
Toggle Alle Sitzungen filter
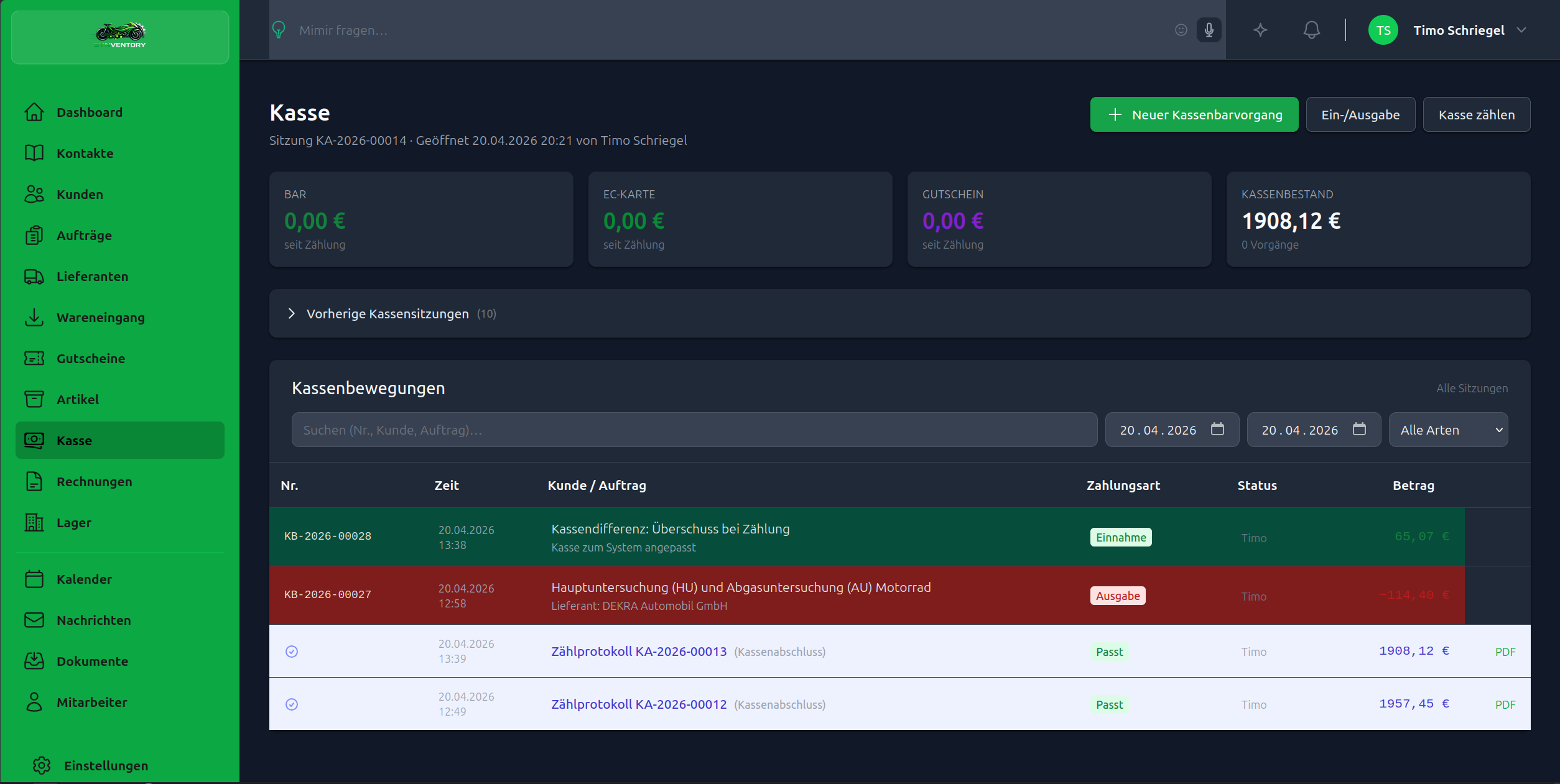(x=1472, y=389)
